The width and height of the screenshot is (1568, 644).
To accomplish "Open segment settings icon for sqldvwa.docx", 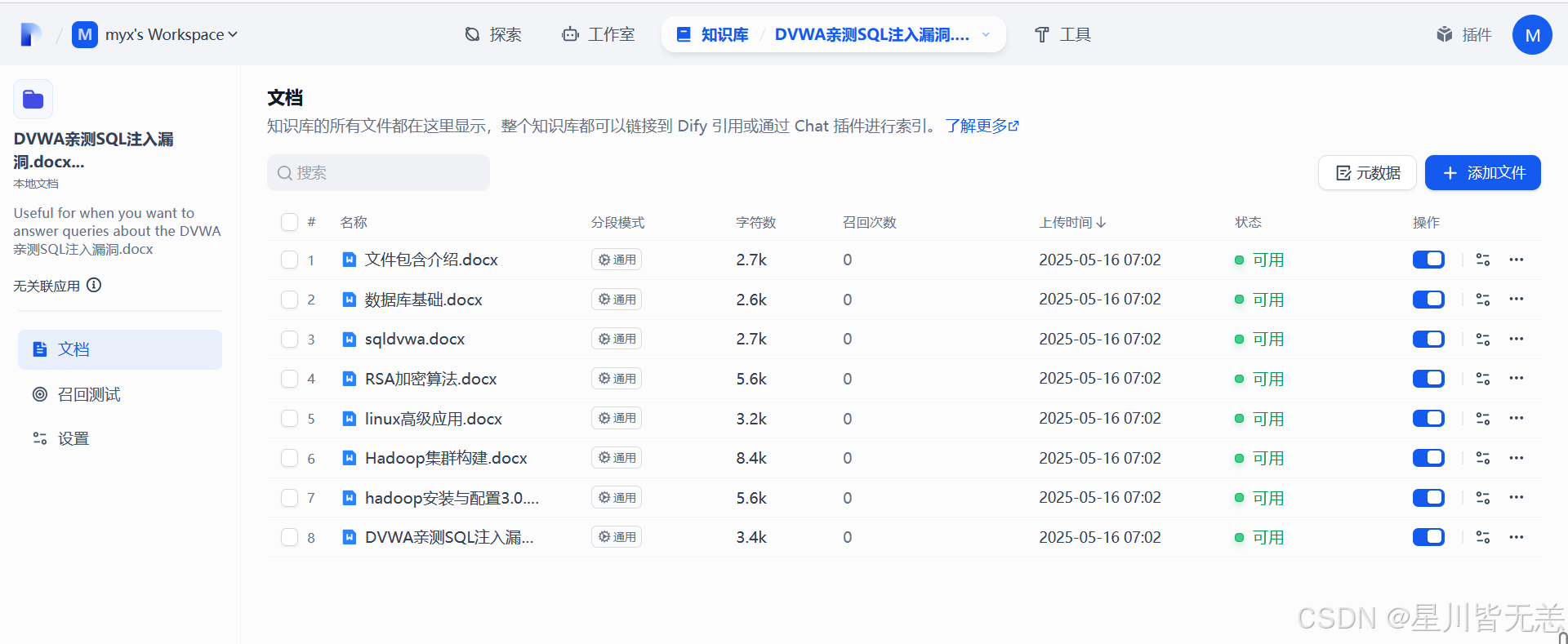I will pos(1483,339).
